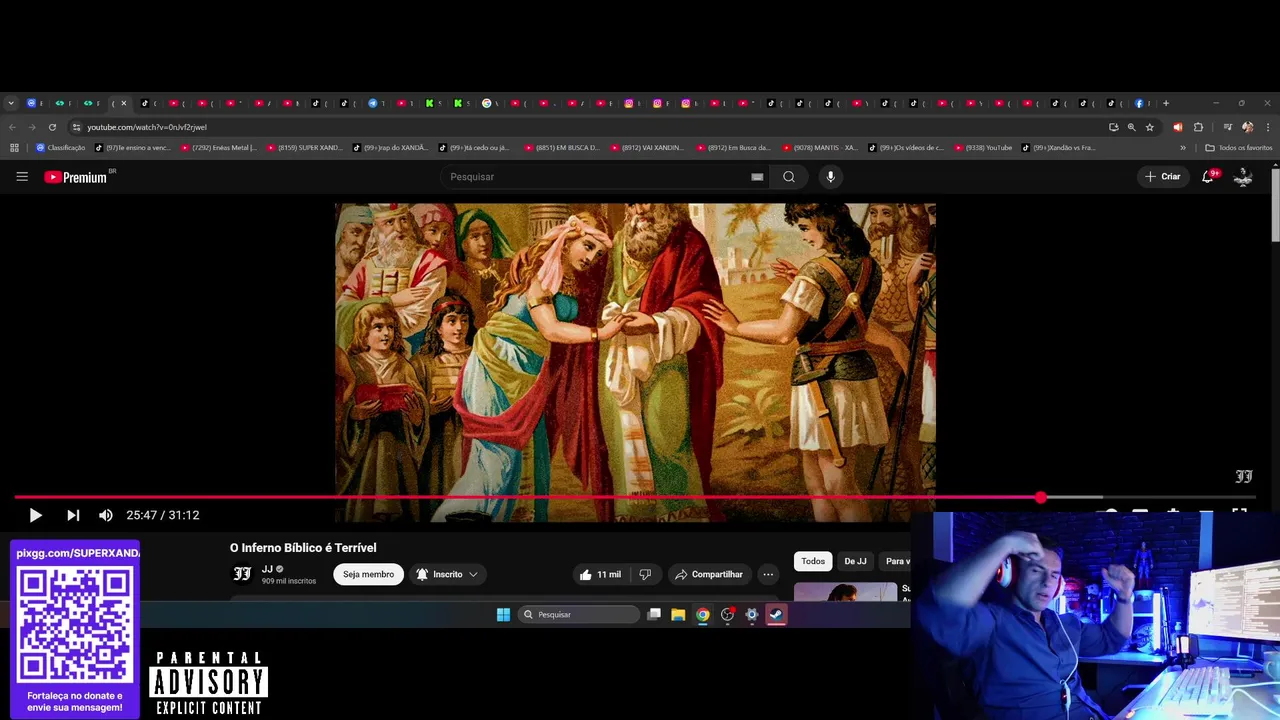
Task: Mute the video volume speaker icon
Action: [x=106, y=515]
